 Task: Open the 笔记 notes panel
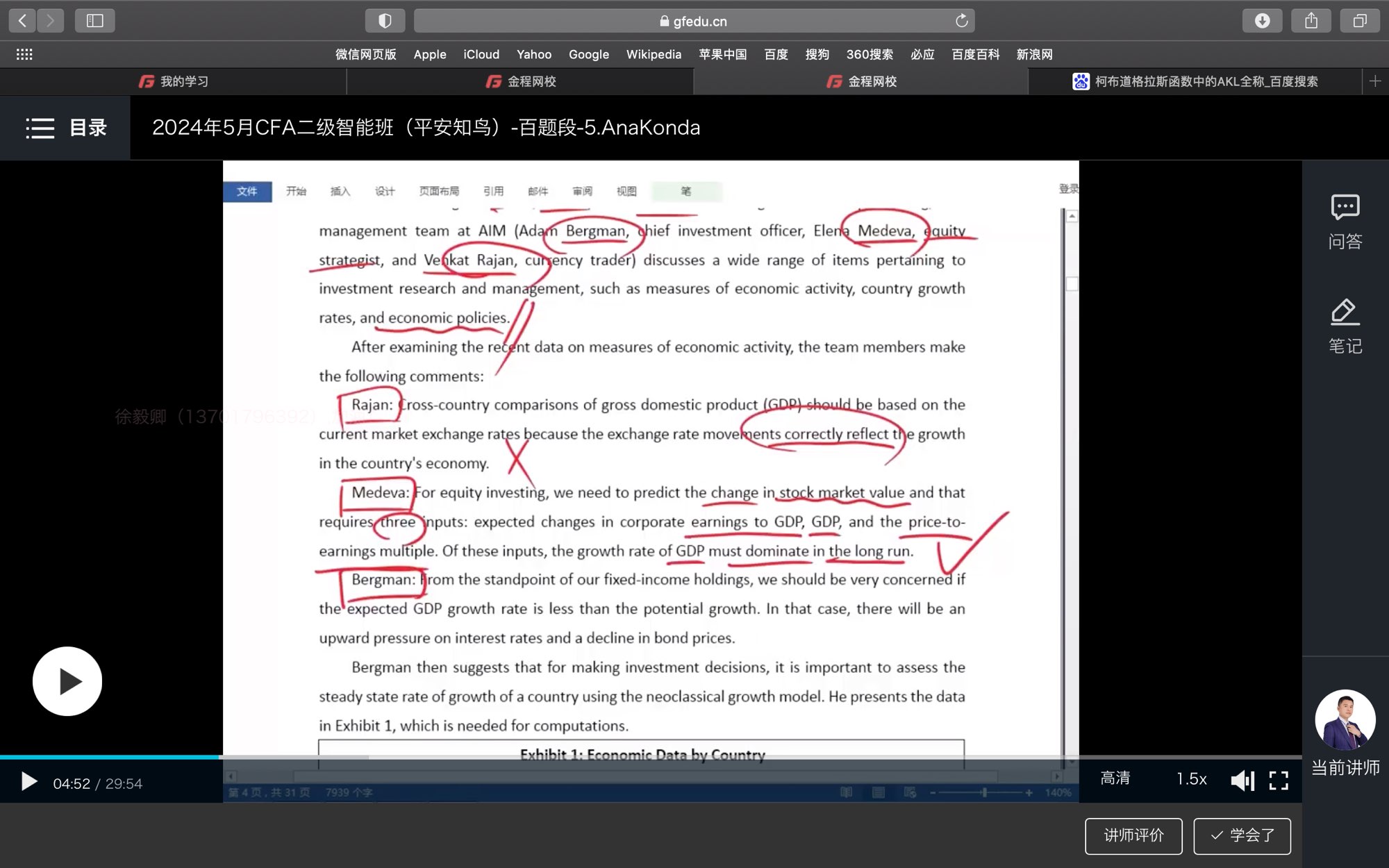click(1345, 326)
